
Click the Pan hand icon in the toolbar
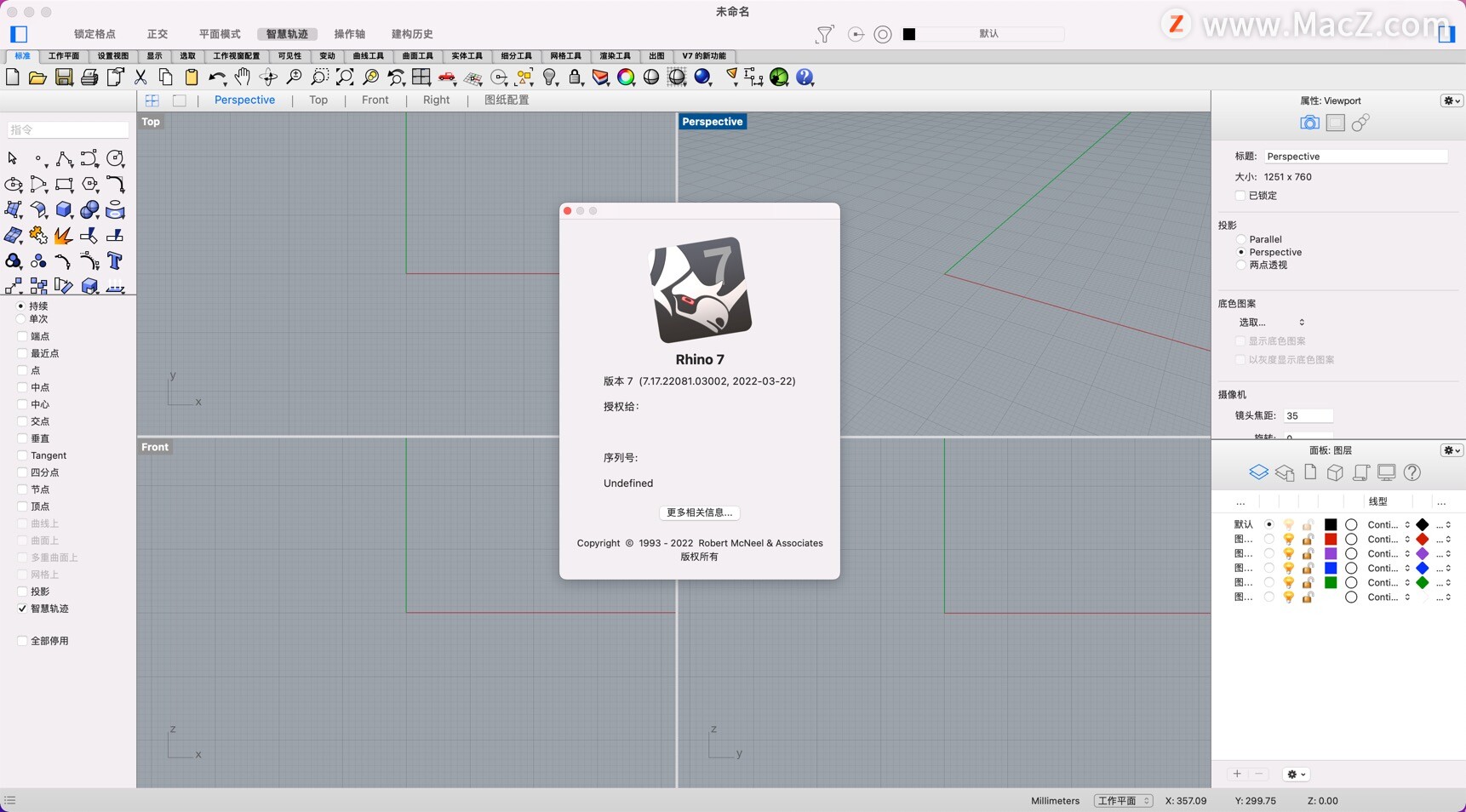coord(243,77)
